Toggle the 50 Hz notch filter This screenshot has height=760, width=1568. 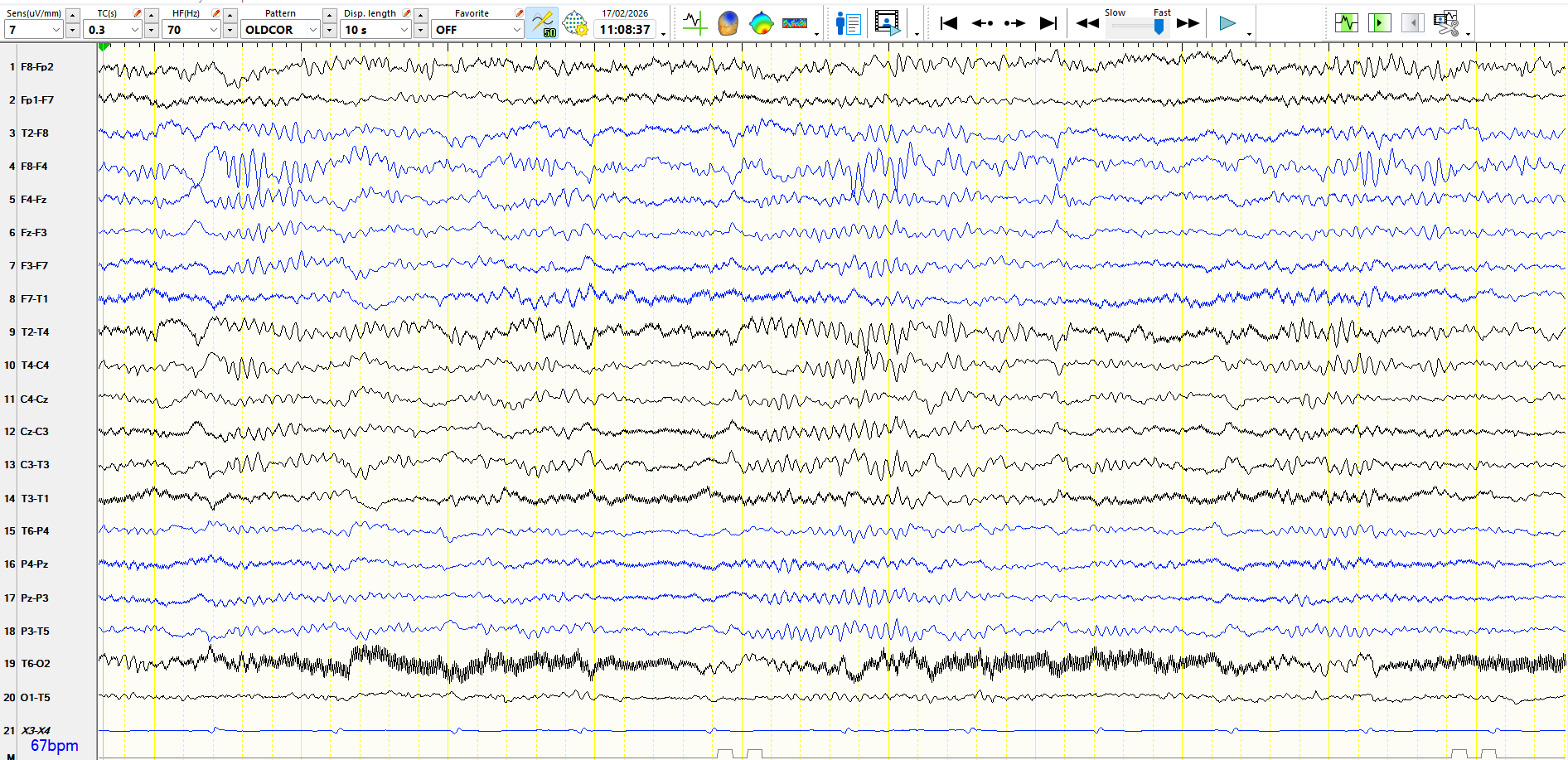tap(542, 23)
